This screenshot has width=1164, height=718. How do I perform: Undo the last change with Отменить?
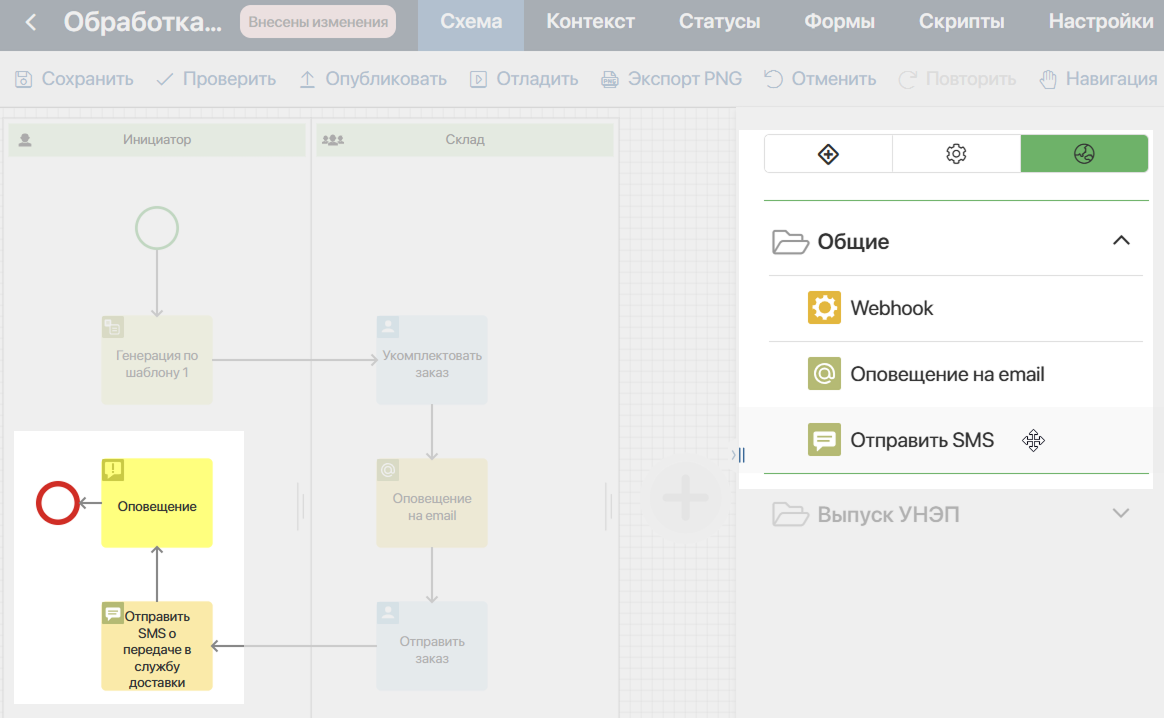coord(820,79)
